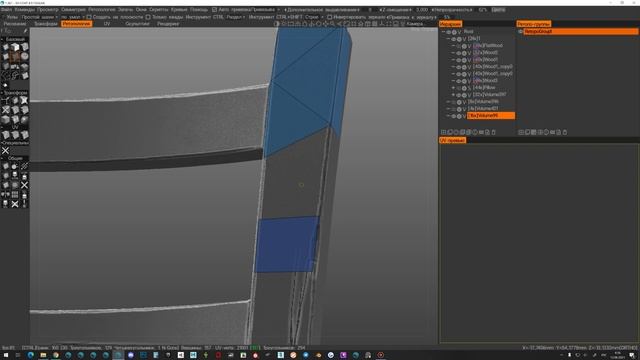
Task: Click the Z смещение slider label
Action: pos(396,9)
